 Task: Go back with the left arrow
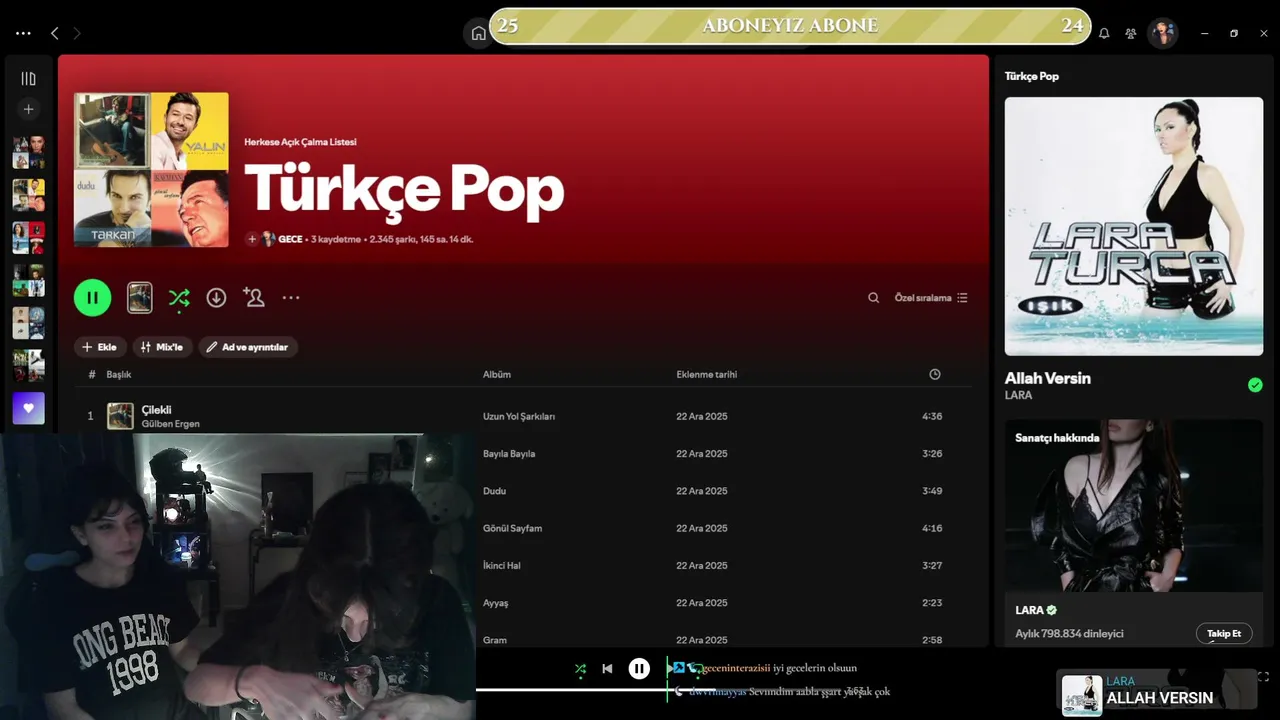[54, 33]
